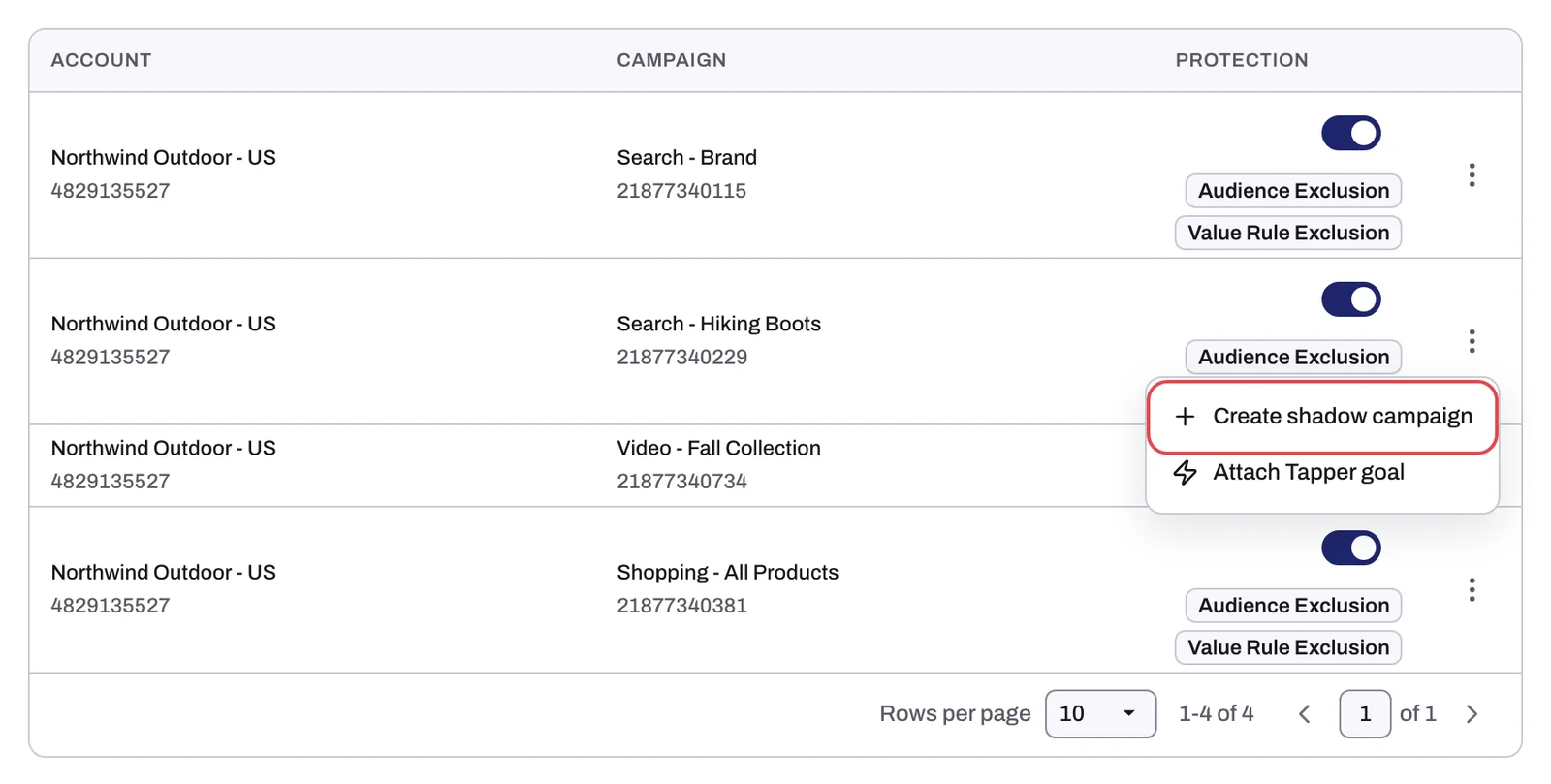Click campaign ID 21877340381

pos(681,606)
